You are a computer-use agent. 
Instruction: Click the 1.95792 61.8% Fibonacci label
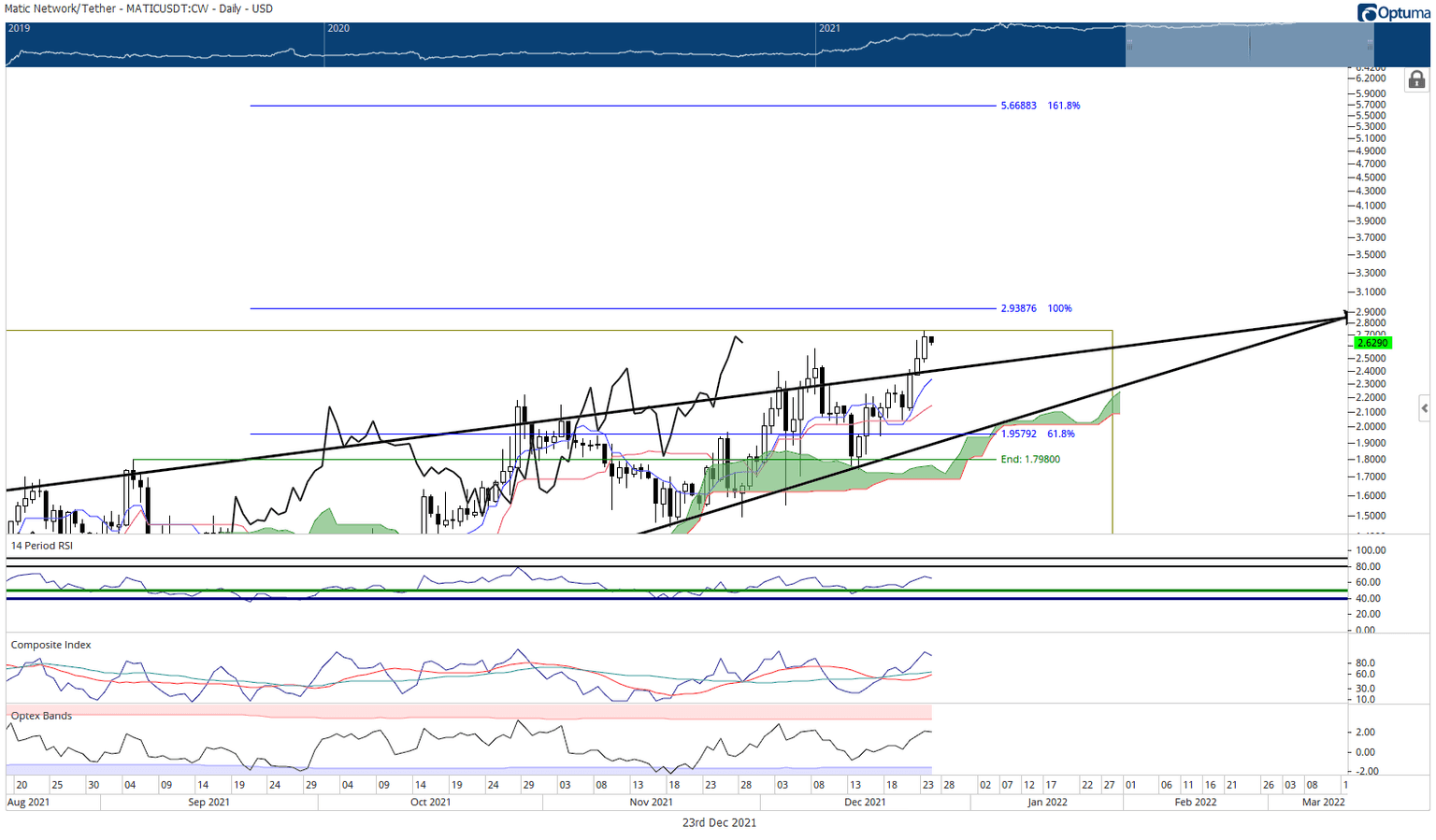(1038, 434)
